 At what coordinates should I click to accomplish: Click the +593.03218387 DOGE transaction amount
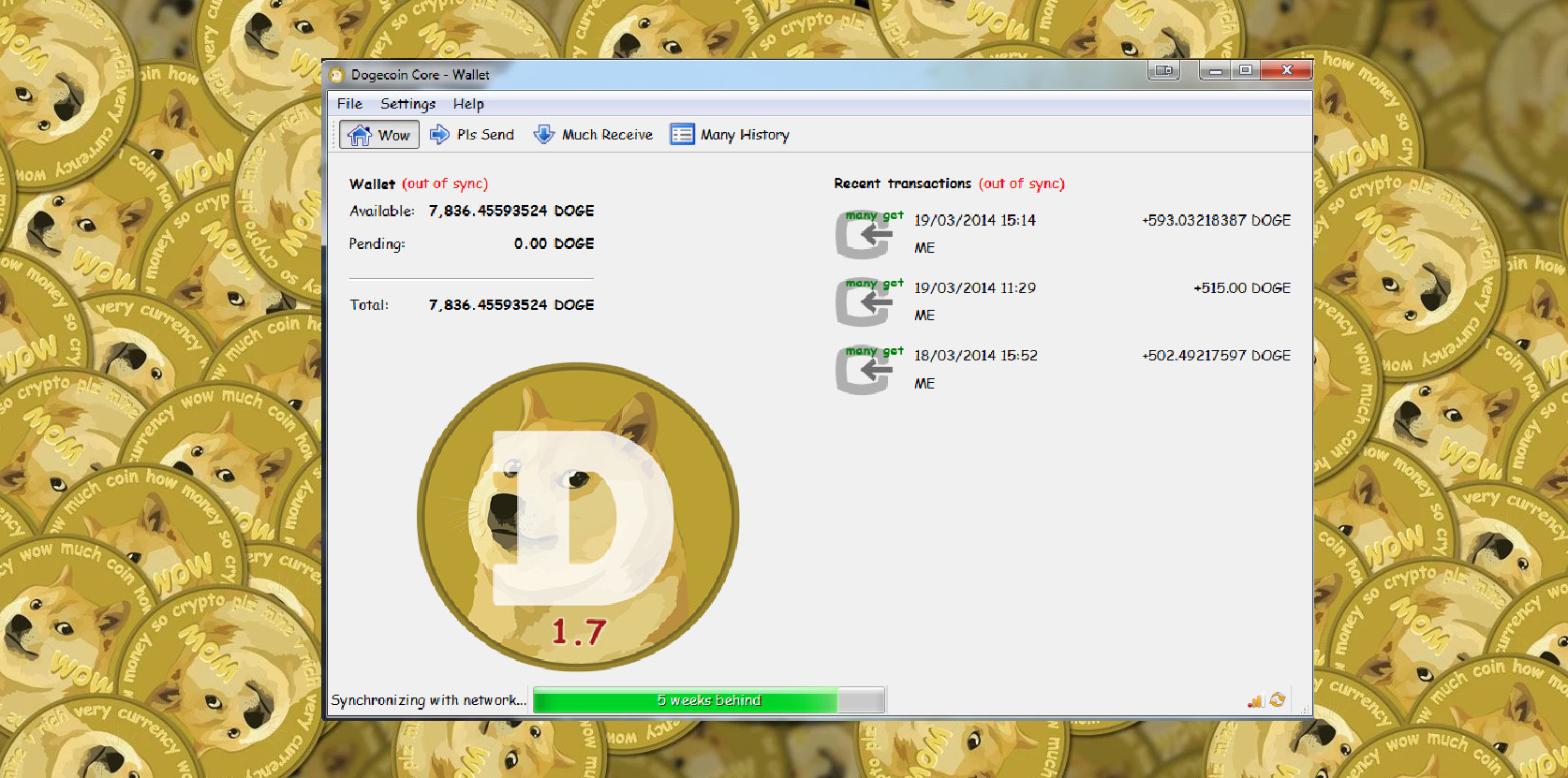[1216, 220]
